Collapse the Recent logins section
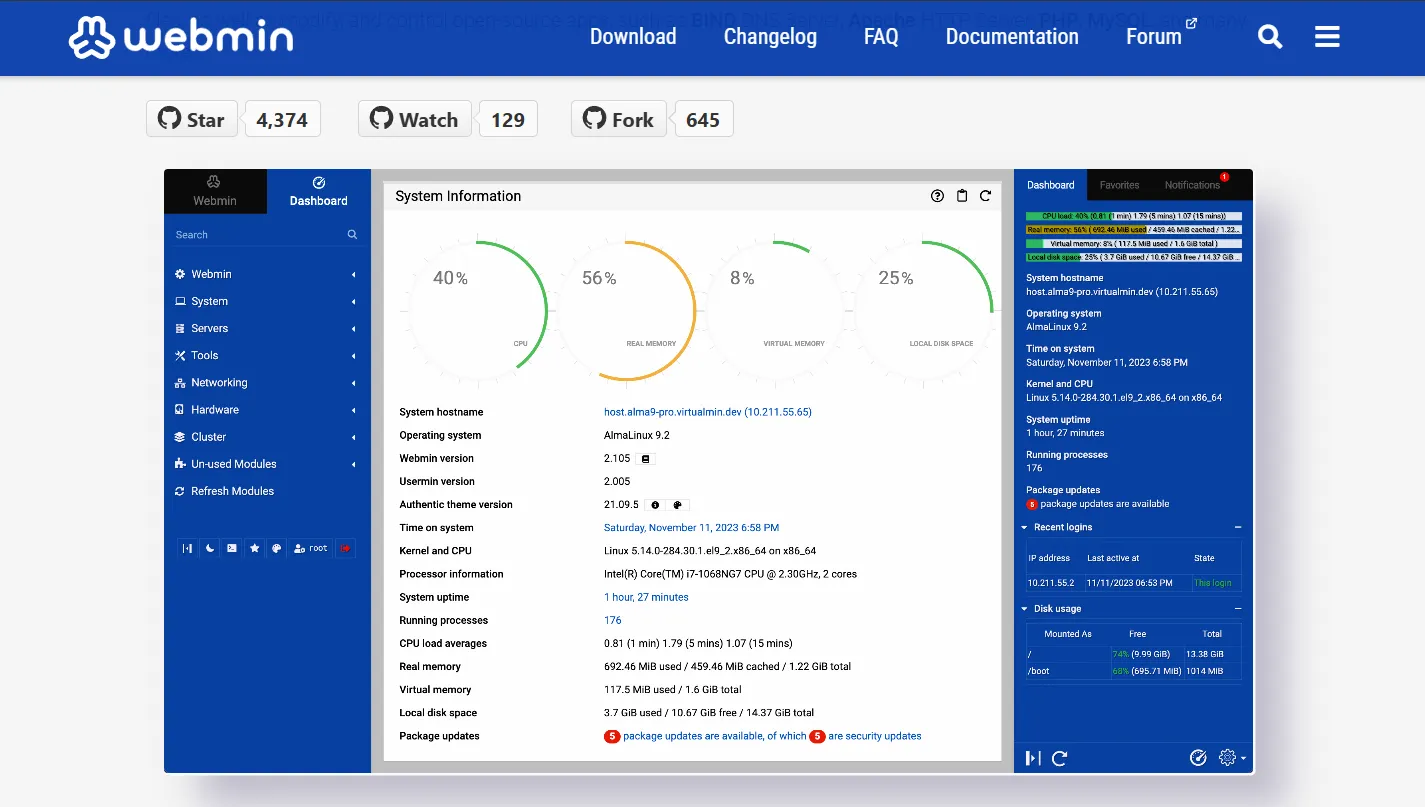This screenshot has width=1425, height=807. [1238, 527]
